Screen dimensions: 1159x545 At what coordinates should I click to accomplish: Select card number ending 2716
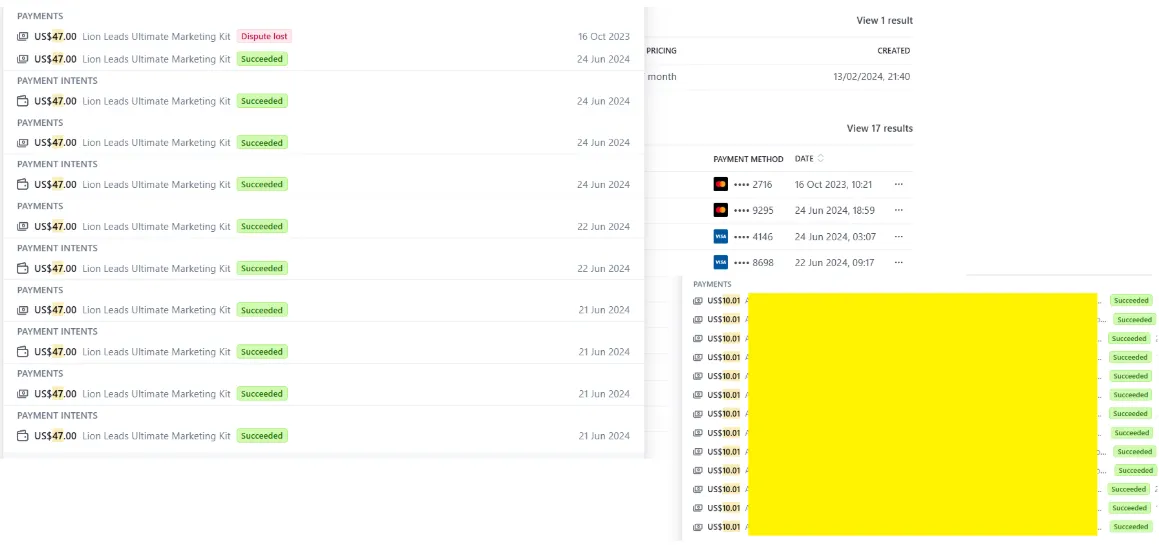tap(753, 184)
